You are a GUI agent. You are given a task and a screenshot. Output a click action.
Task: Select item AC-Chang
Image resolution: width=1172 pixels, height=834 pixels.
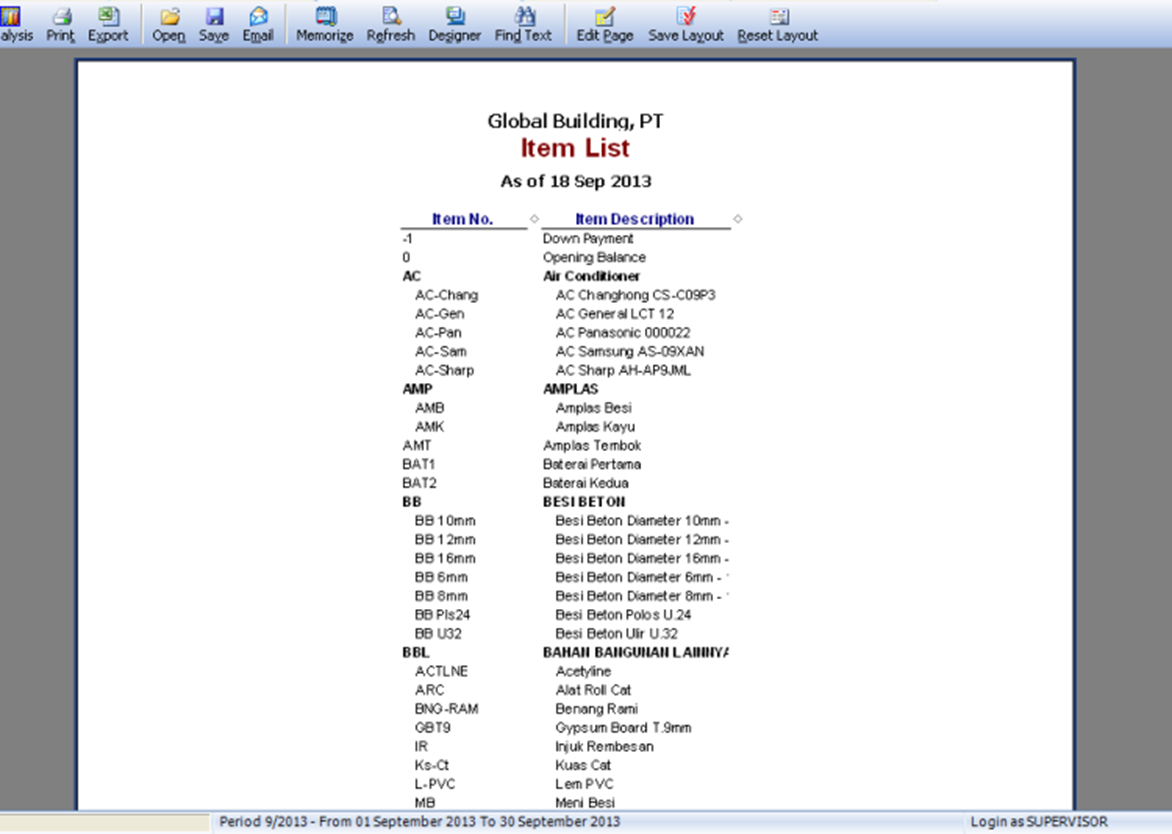pos(446,295)
